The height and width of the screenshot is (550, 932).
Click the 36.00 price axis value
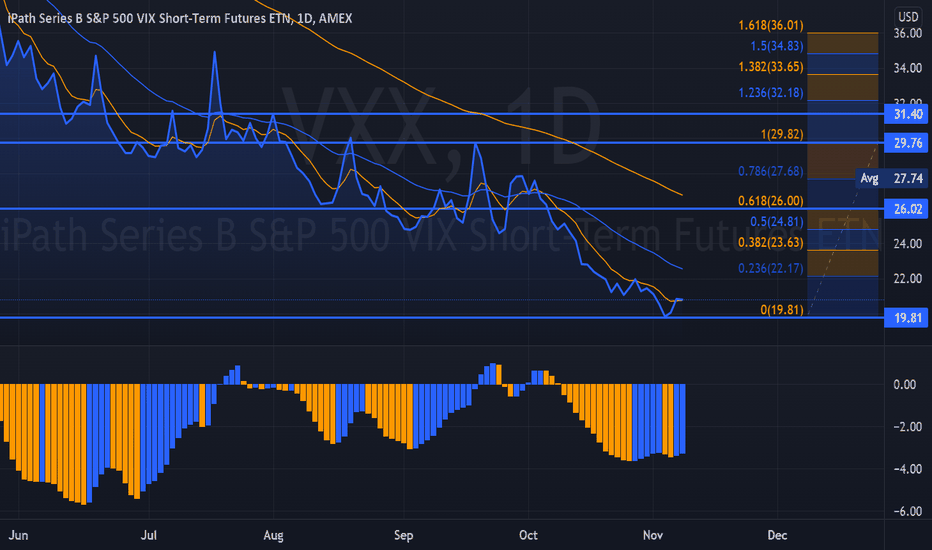click(x=908, y=33)
